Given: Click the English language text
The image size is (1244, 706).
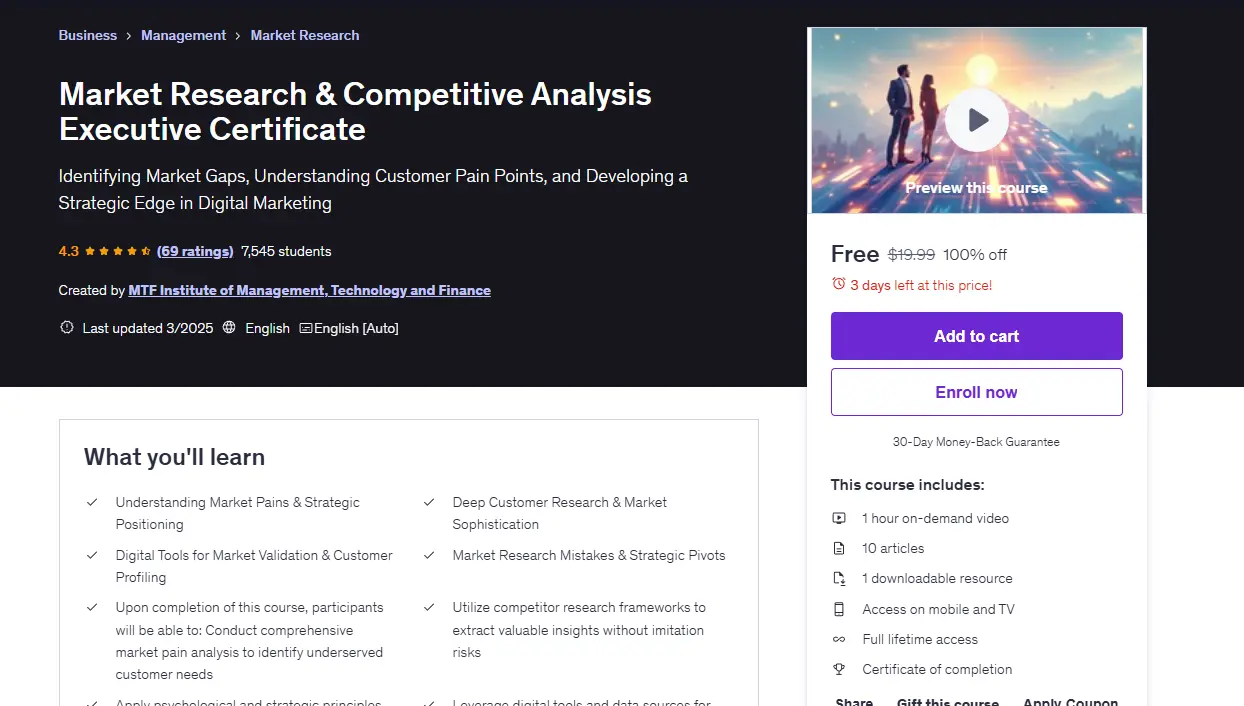Looking at the screenshot, I should click(x=267, y=328).
